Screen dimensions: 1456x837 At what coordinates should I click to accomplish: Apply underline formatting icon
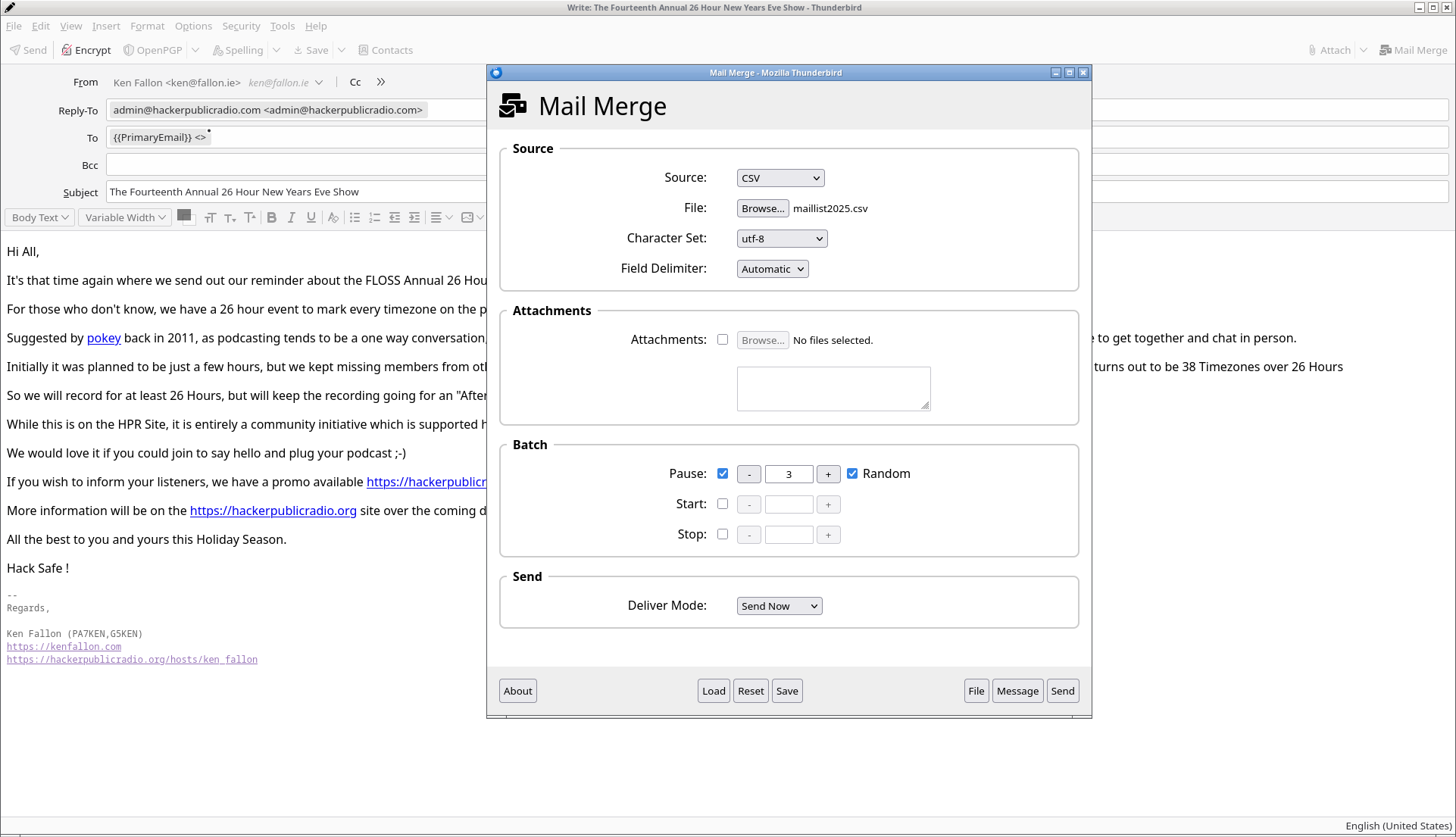pos(311,217)
